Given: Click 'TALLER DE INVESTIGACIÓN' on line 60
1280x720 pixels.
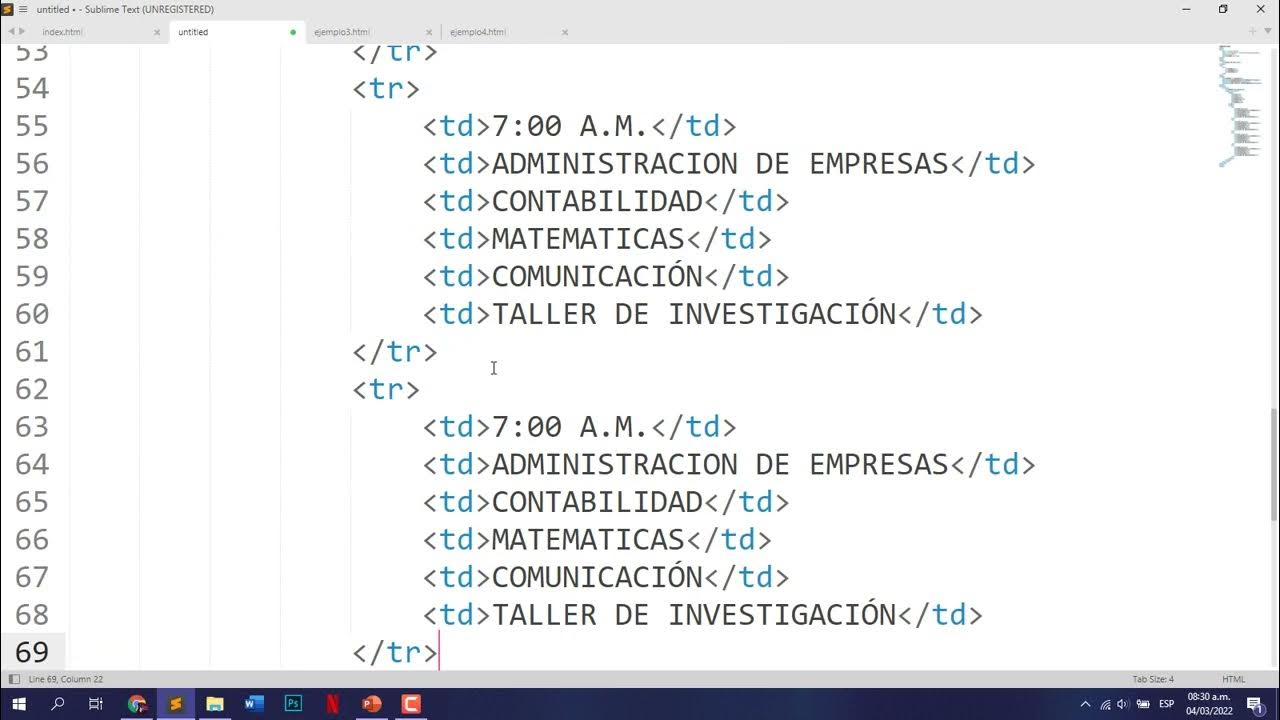Looking at the screenshot, I should tap(694, 314).
